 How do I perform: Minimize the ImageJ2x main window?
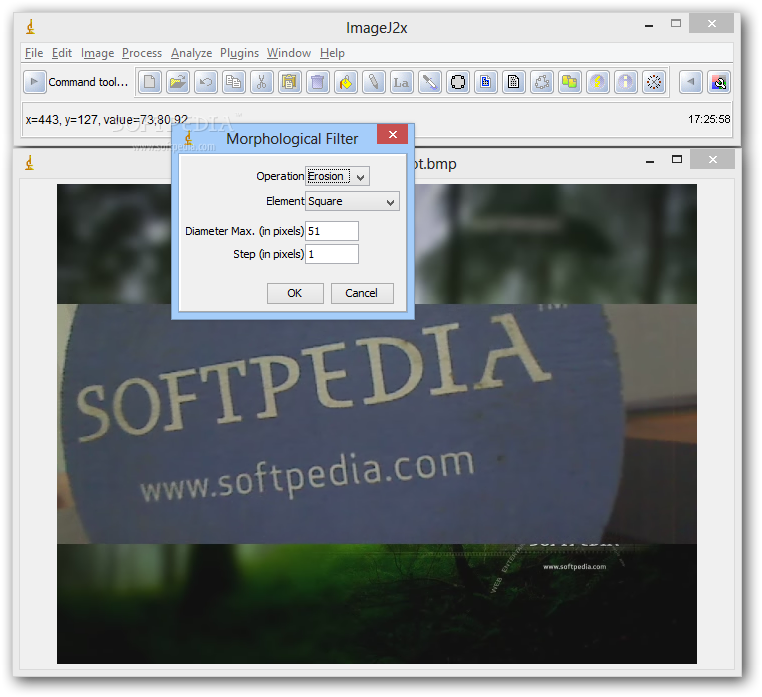tap(649, 25)
